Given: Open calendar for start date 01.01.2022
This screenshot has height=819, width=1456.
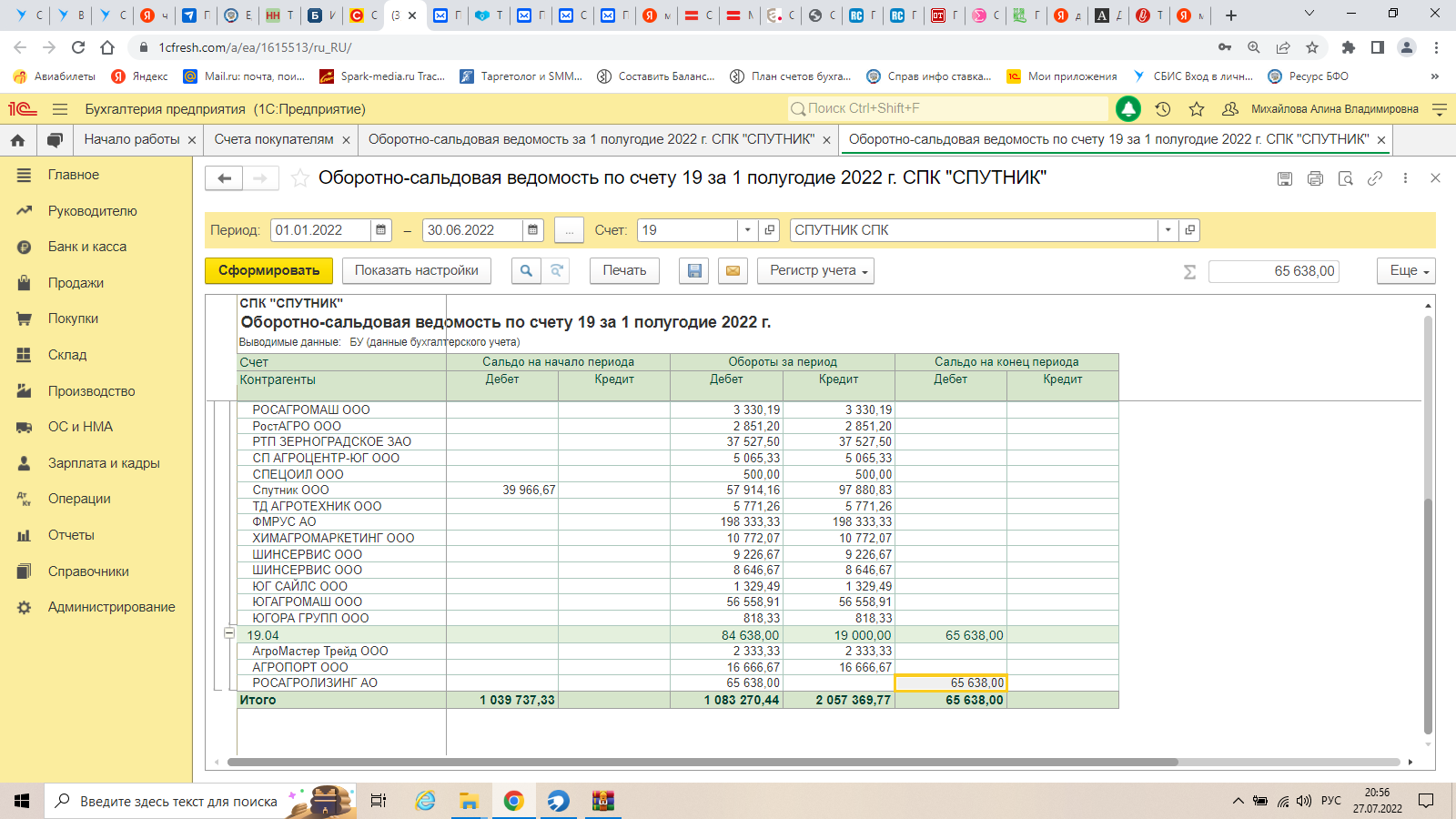Looking at the screenshot, I should click(381, 230).
